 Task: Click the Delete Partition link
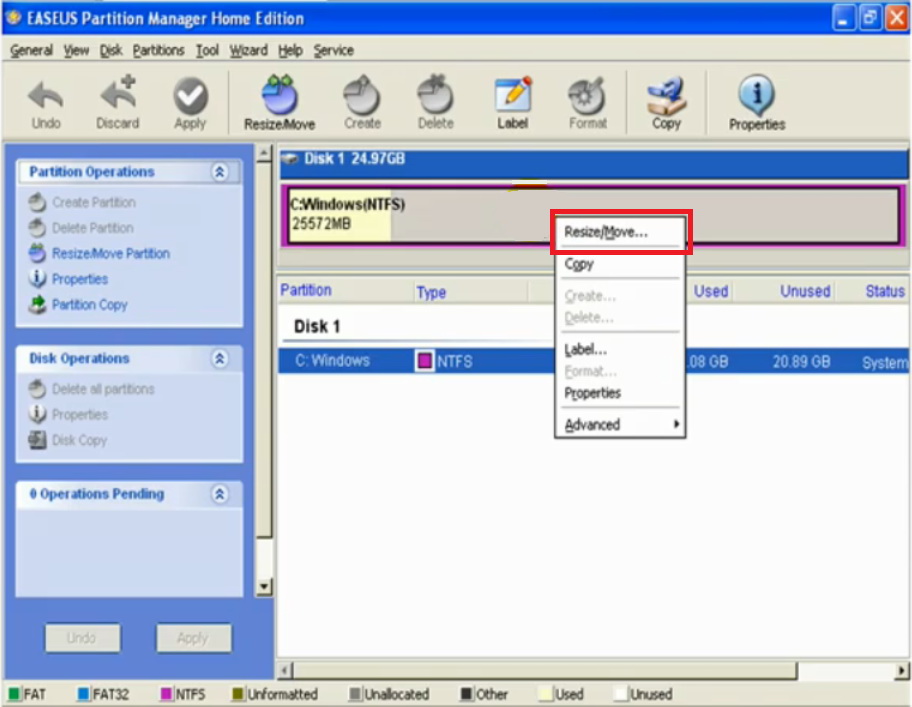92,228
